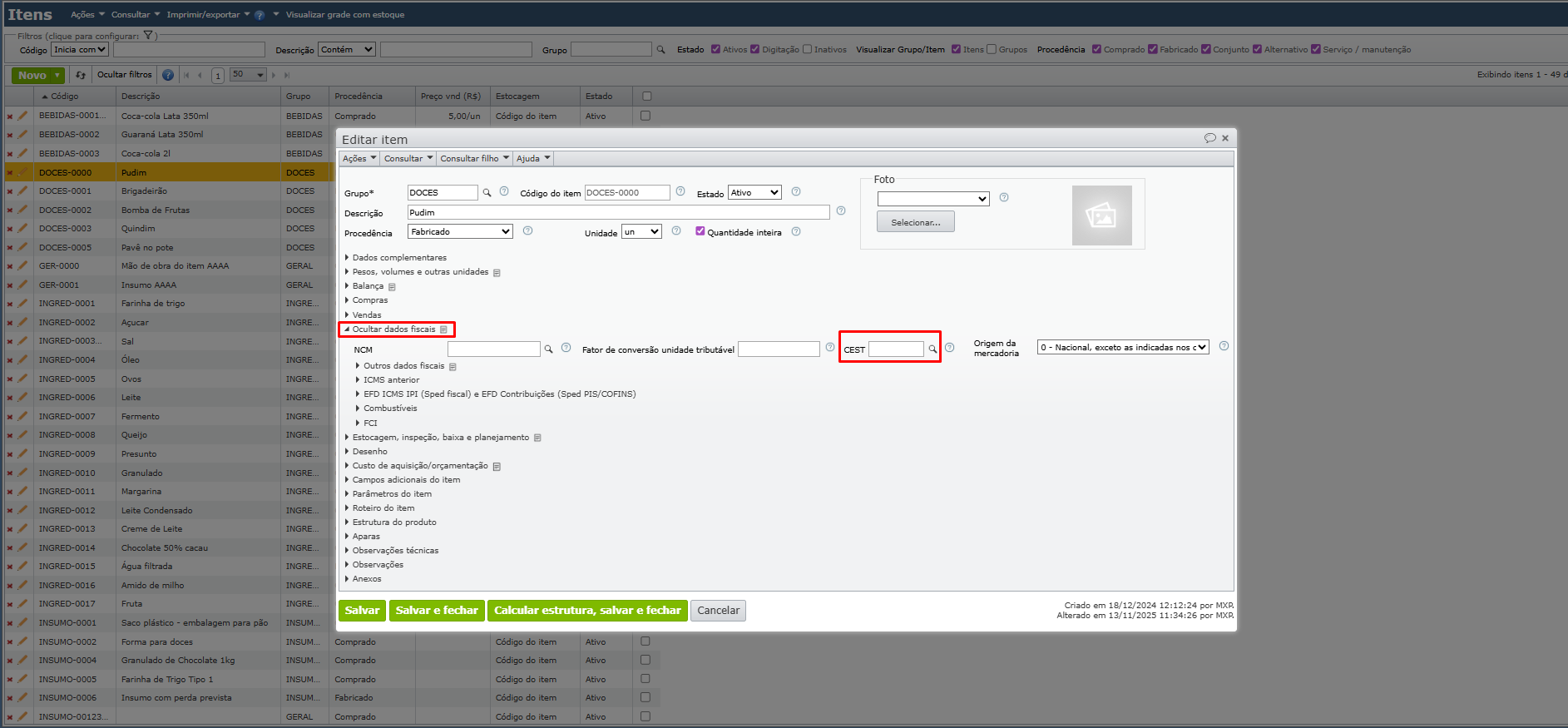Viewport: 1568px width, 728px height.
Task: Click the help icon next to NCM search
Action: (566, 348)
